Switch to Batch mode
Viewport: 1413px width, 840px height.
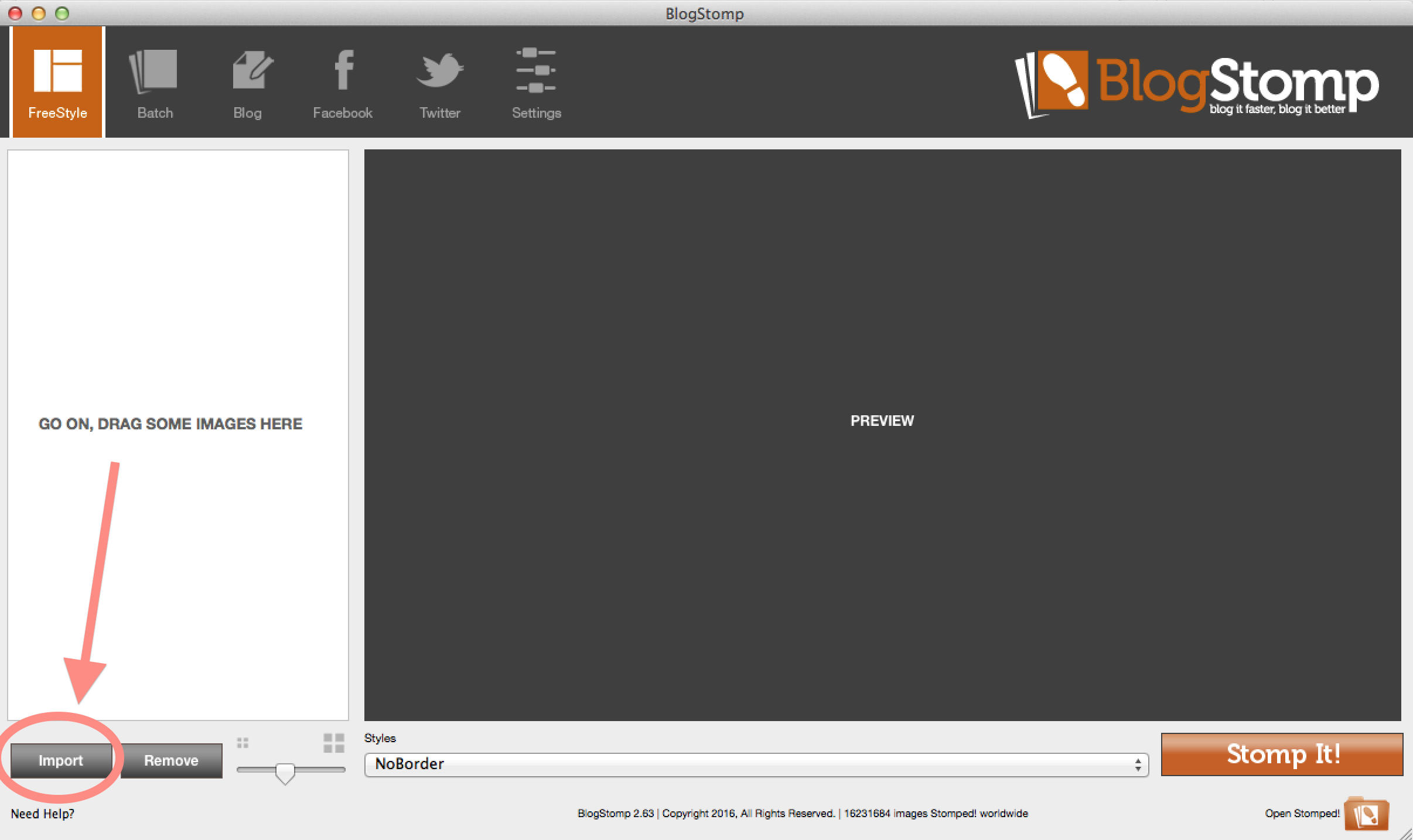tap(155, 84)
